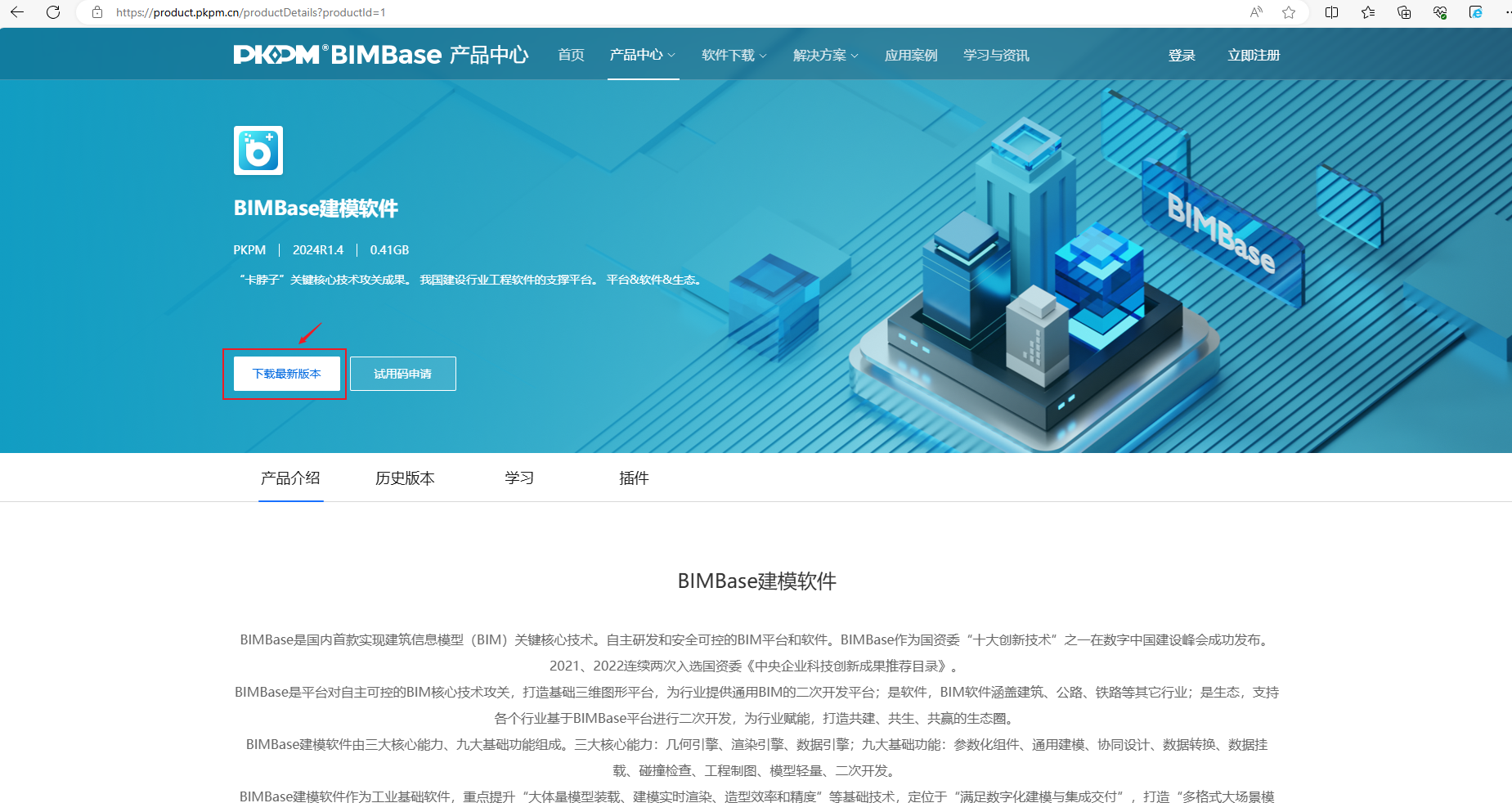
Task: Open the 应用案例 menu item
Action: (x=911, y=55)
